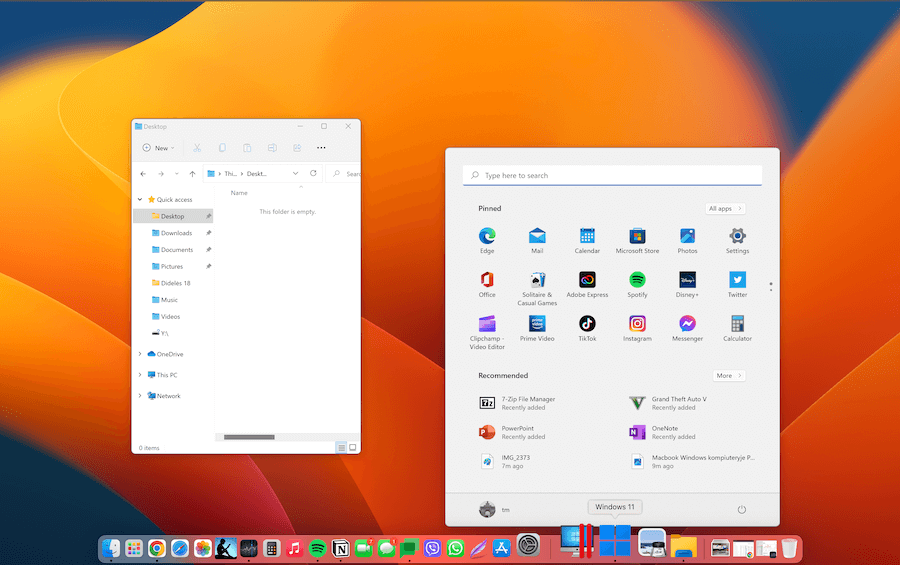Open the tm user account in Start menu
The width and height of the screenshot is (900, 565).
[x=494, y=509]
